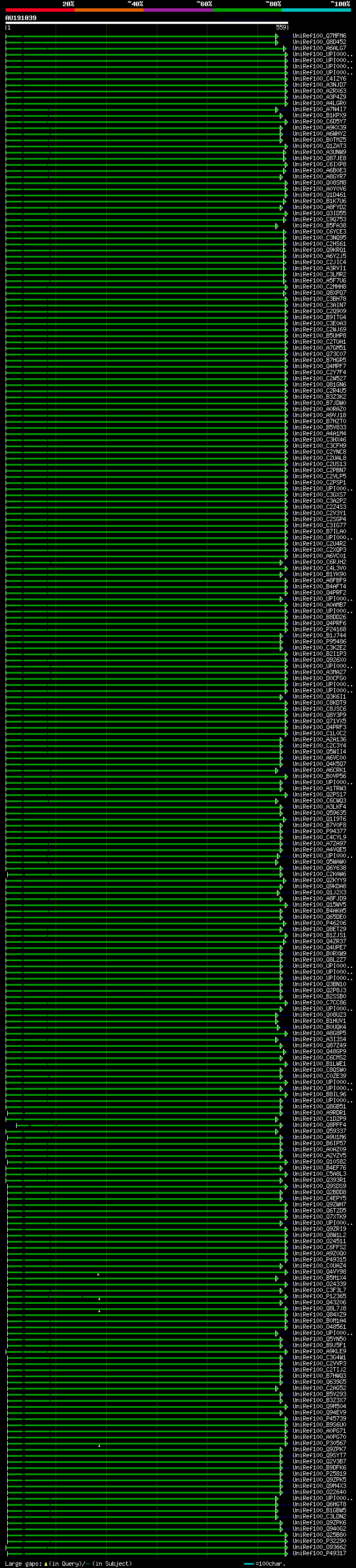Select the UniRef100_Q5WAW0 label

(x=319, y=861)
